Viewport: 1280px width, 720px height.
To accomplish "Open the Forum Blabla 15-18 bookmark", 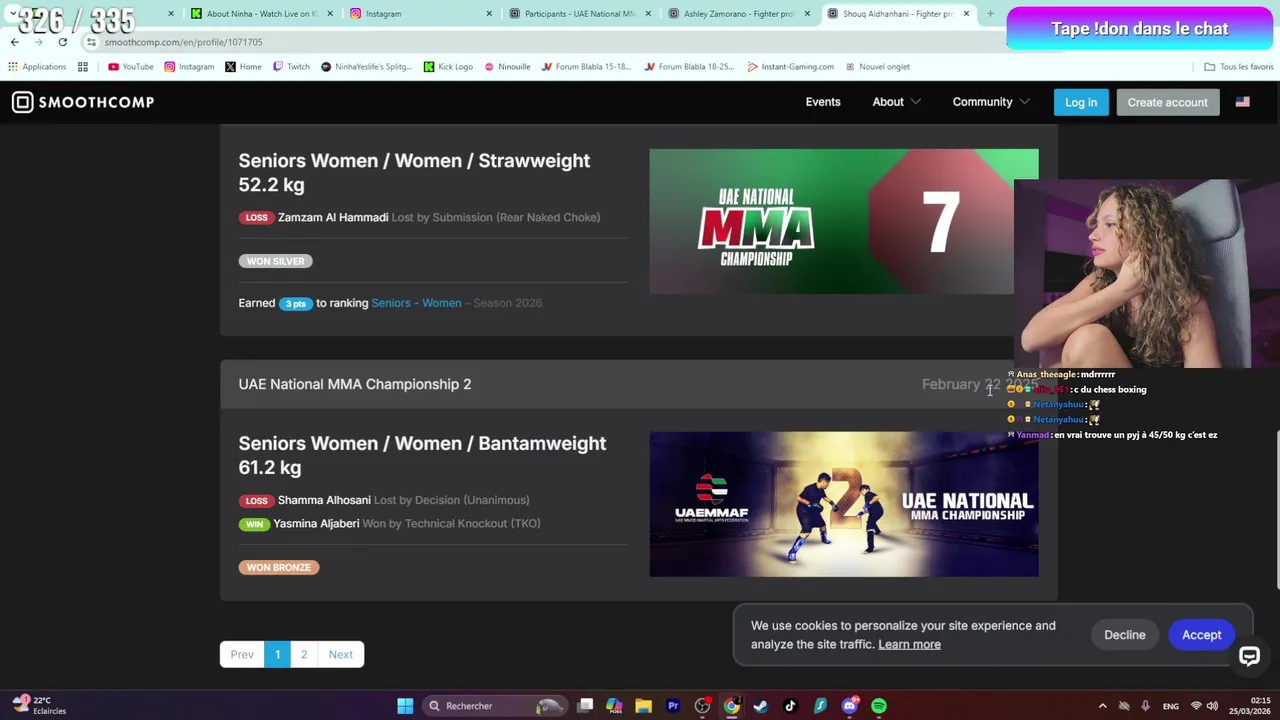I will pos(586,67).
